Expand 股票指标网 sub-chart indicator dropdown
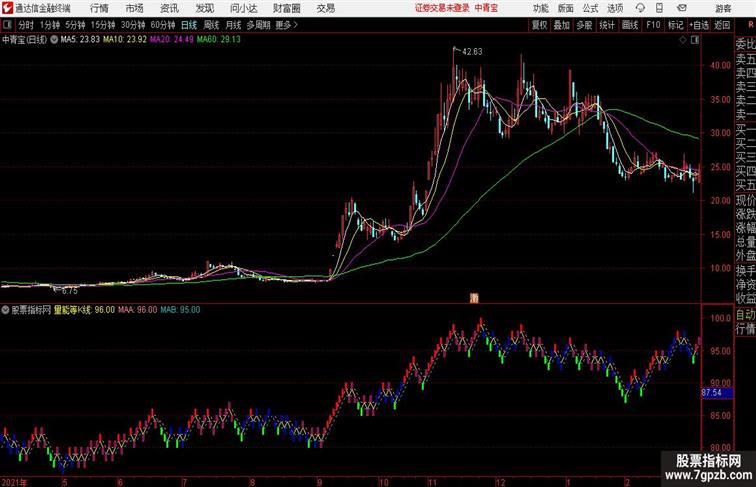This screenshot has width=756, height=487. pyautogui.click(x=5, y=310)
